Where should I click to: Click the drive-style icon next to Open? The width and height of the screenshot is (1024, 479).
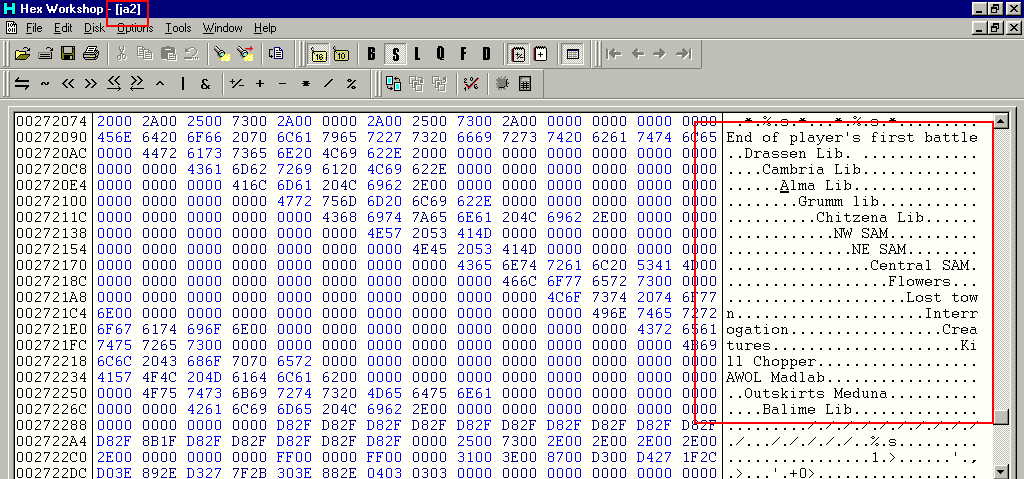click(45, 54)
